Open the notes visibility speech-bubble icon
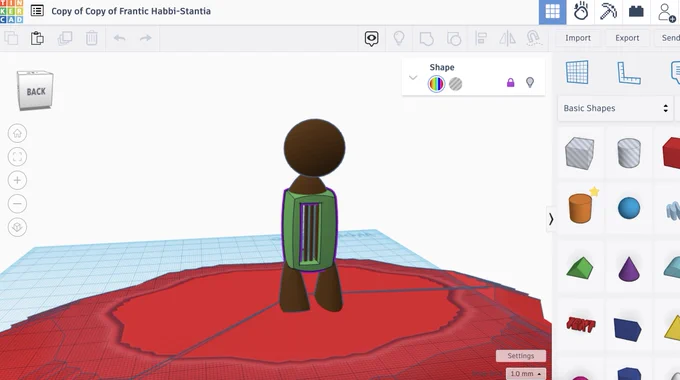The width and height of the screenshot is (680, 380). [x=371, y=39]
